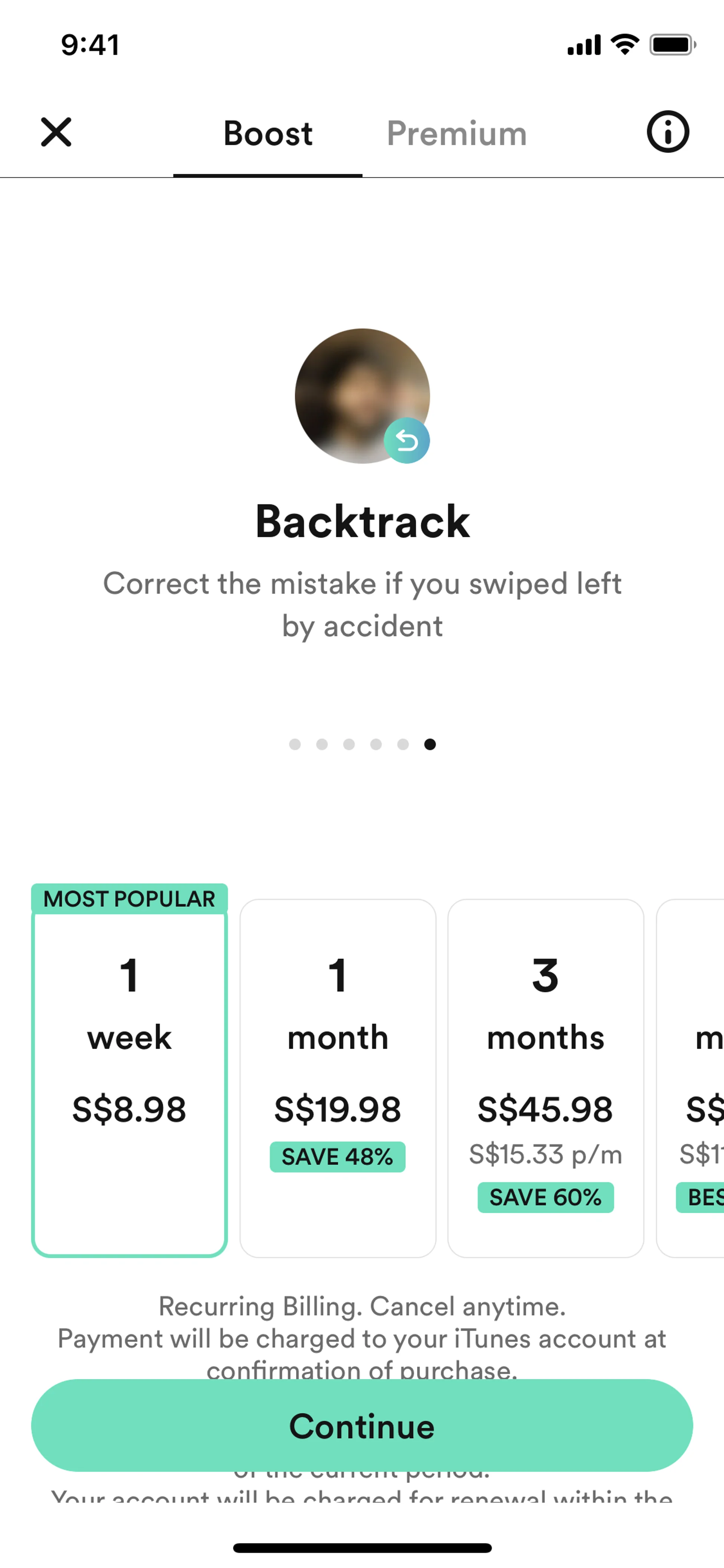Tap the SAVE 60% badge
The width and height of the screenshot is (724, 1568).
tap(545, 1197)
